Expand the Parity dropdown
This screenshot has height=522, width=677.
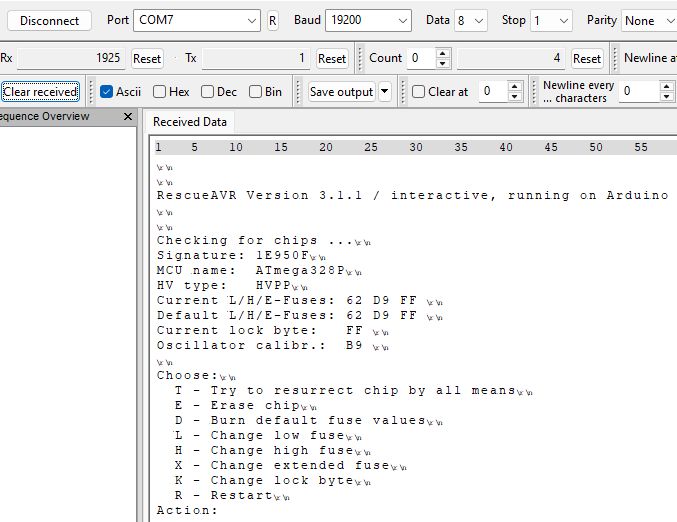[647, 20]
